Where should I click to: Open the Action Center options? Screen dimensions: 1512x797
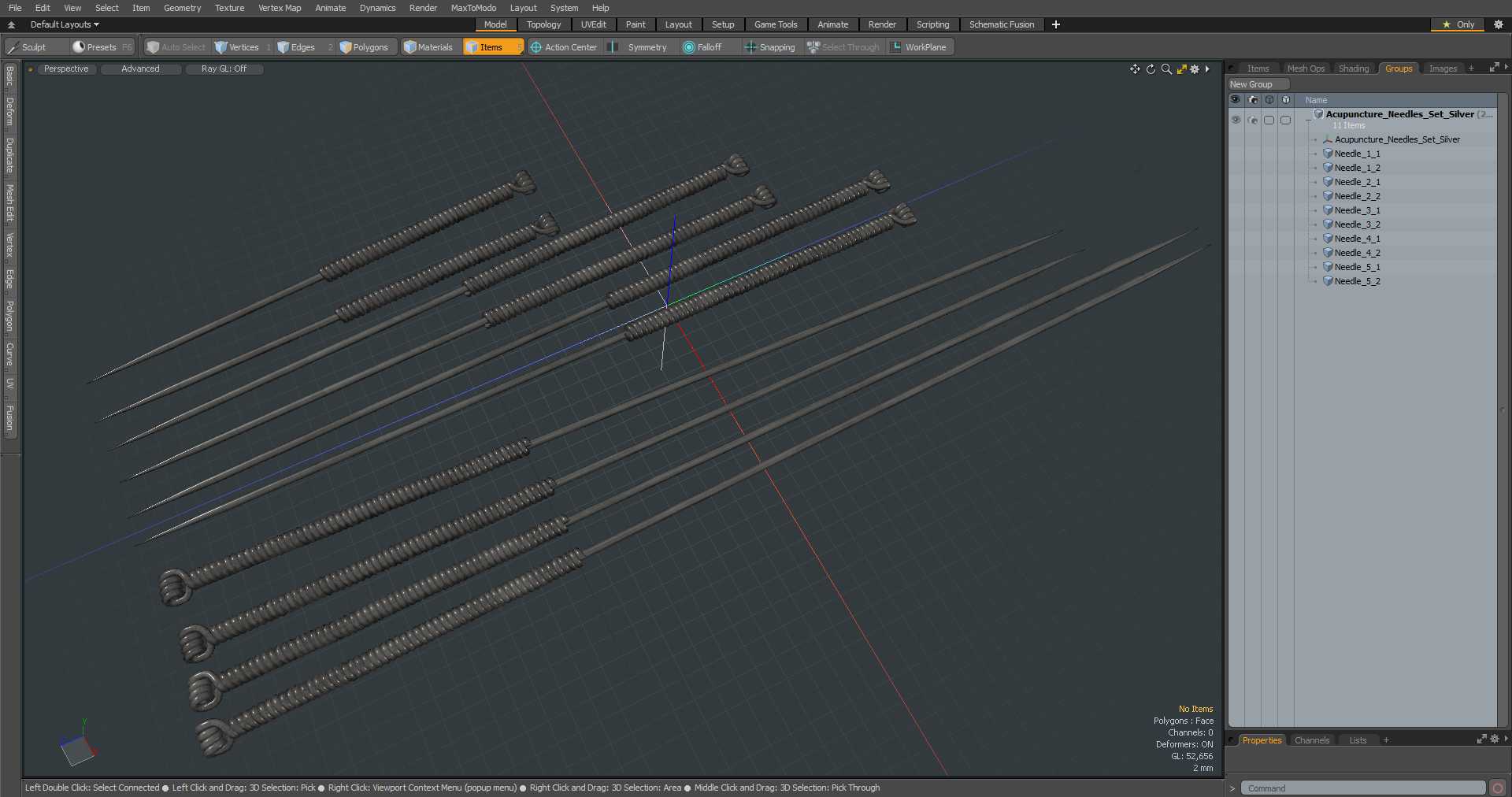tap(564, 47)
